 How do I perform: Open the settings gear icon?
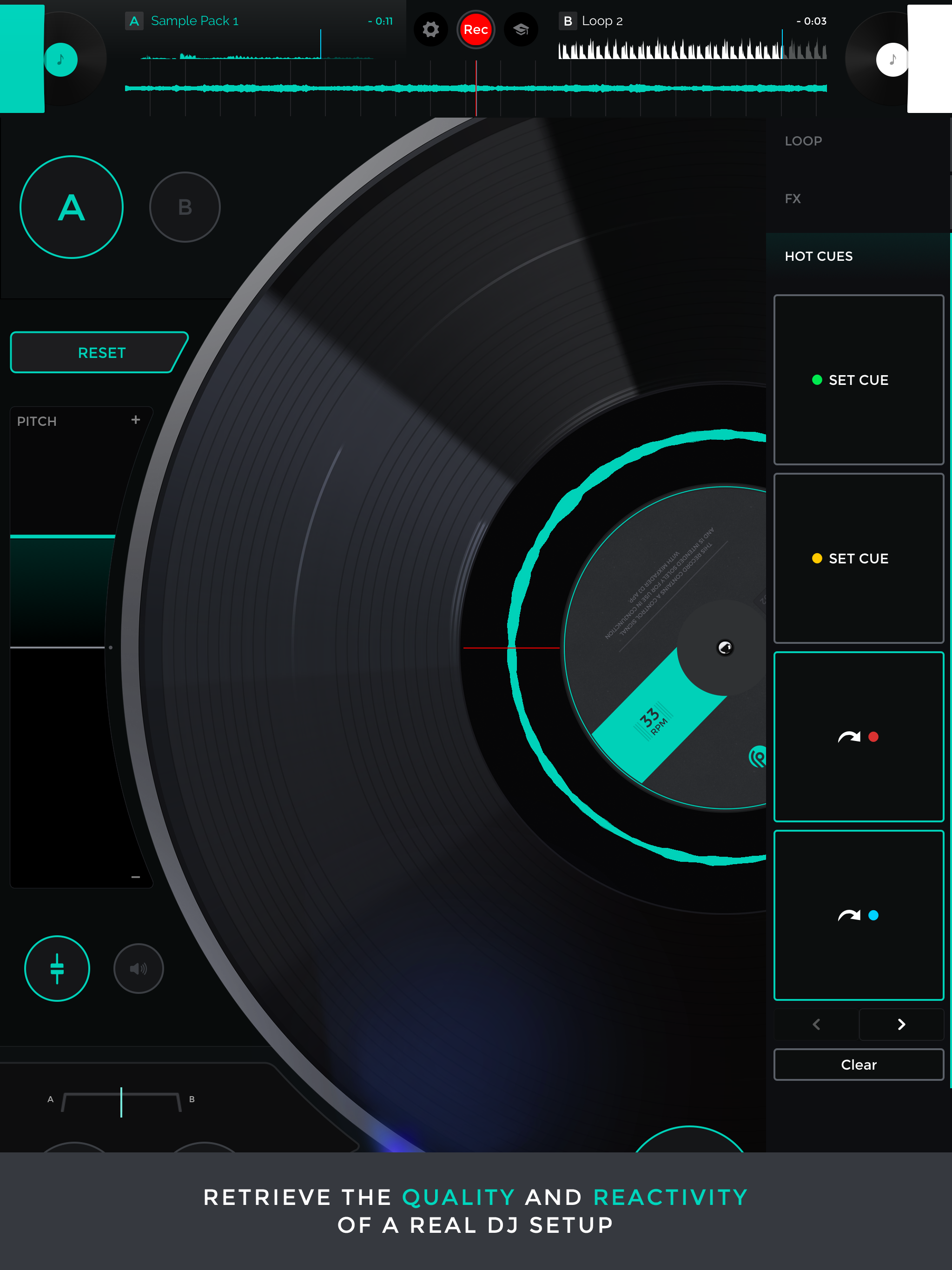click(430, 29)
